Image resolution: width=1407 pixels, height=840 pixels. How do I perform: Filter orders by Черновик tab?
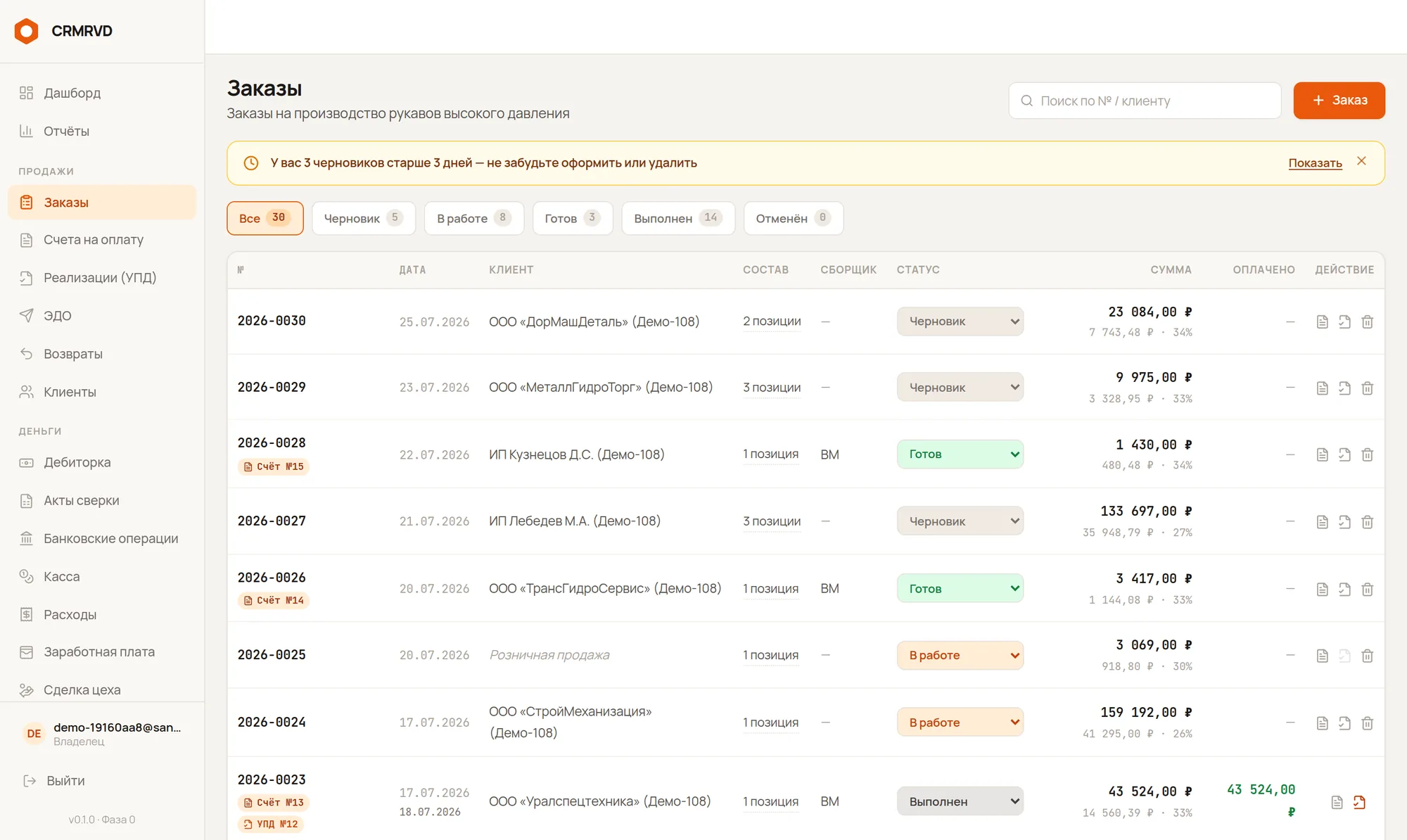coord(364,218)
